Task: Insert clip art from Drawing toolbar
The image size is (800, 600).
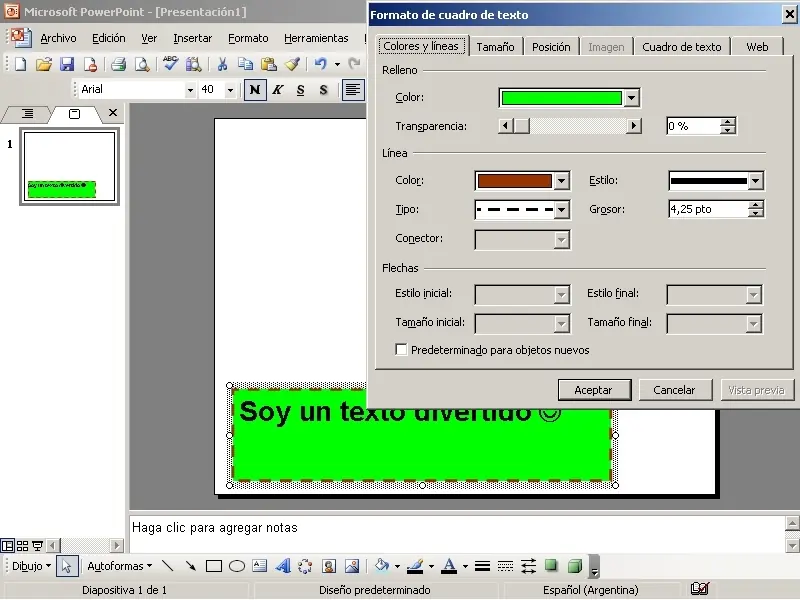Action: (329, 566)
